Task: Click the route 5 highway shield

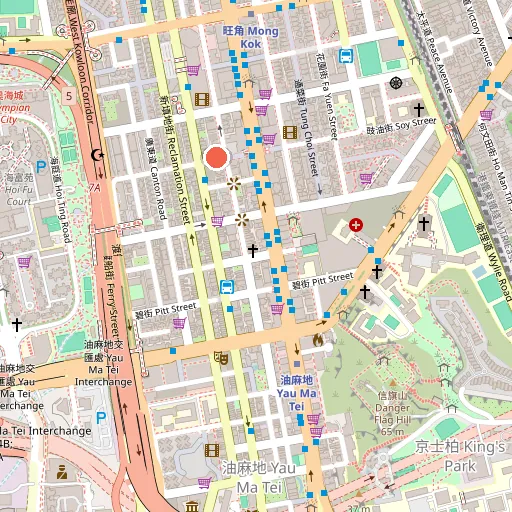Action: tap(69, 96)
